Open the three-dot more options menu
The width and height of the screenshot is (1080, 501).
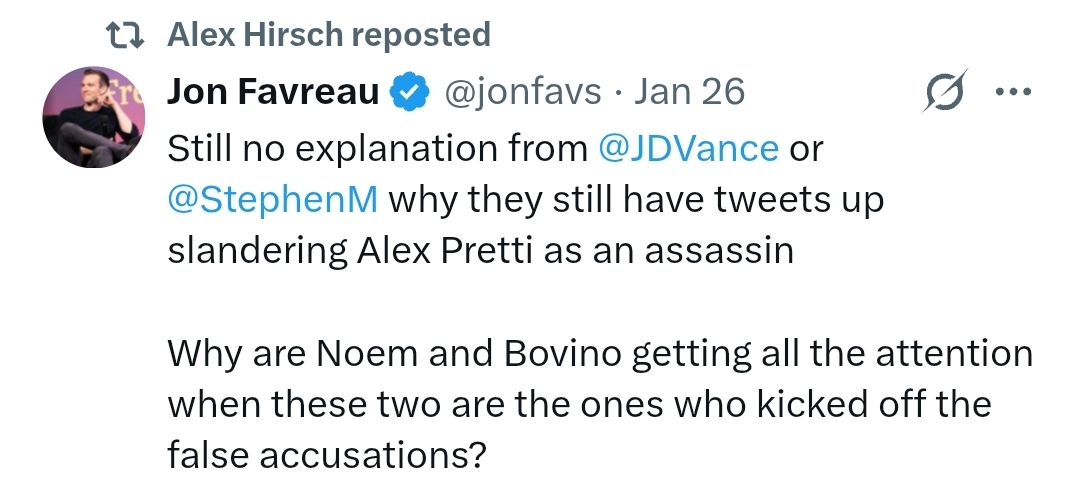[1014, 91]
